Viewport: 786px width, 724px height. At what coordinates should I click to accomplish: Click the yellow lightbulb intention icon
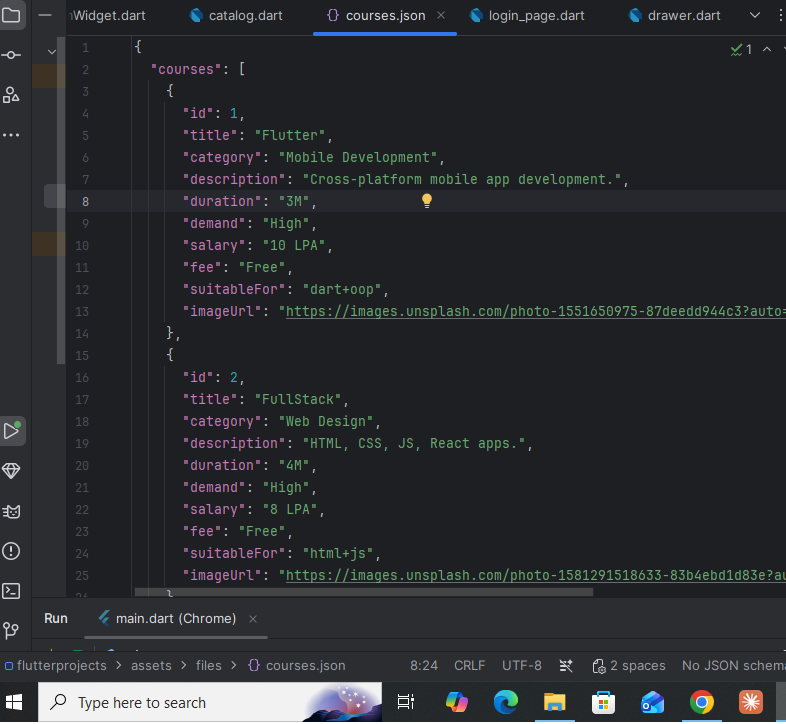click(x=427, y=201)
